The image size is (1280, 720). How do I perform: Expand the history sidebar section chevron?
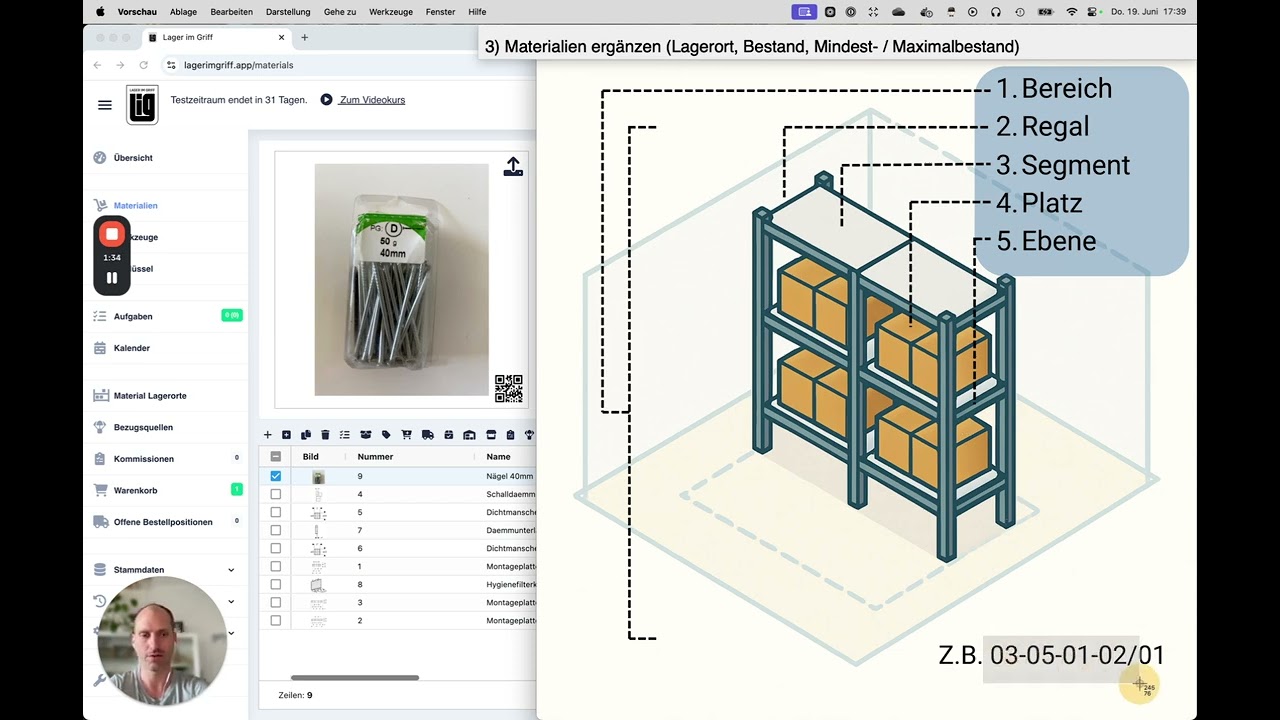click(231, 602)
